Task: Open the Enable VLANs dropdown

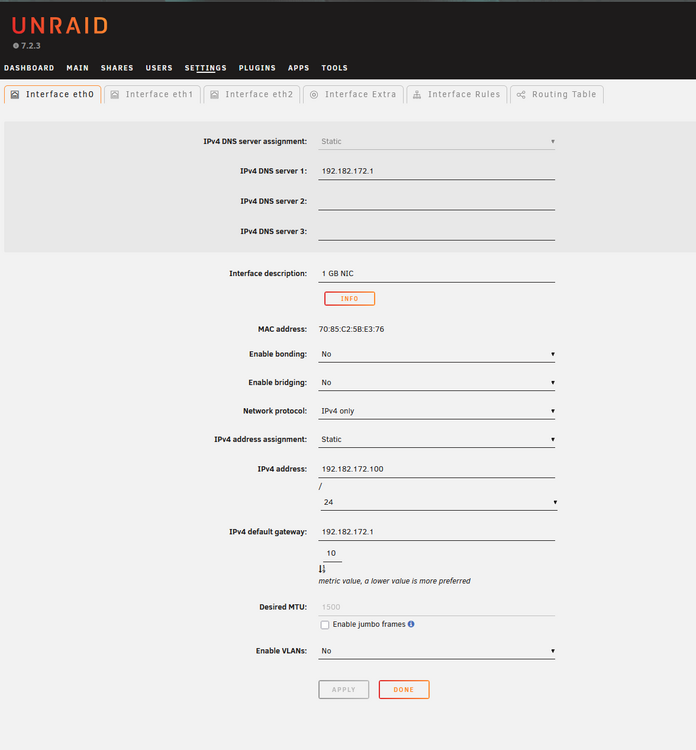Action: coord(436,651)
